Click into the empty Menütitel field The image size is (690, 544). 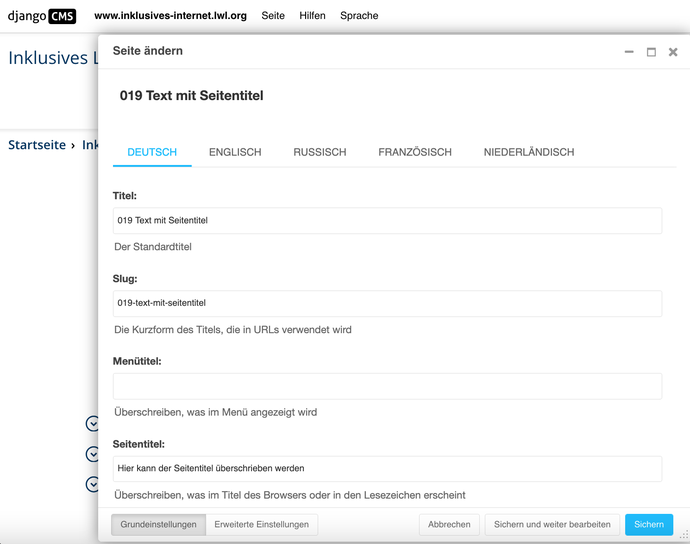tap(387, 386)
